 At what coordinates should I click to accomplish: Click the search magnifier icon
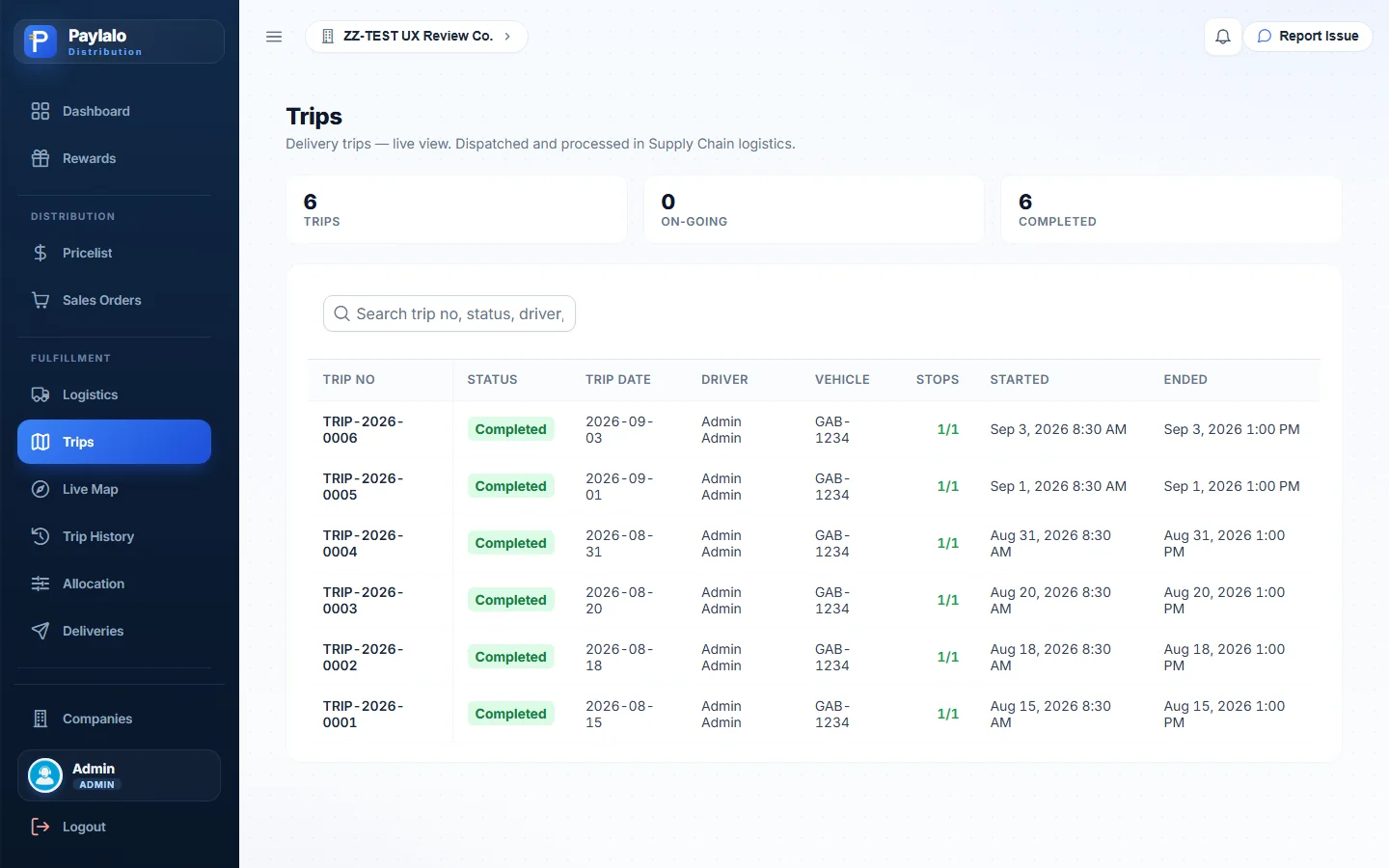point(341,313)
